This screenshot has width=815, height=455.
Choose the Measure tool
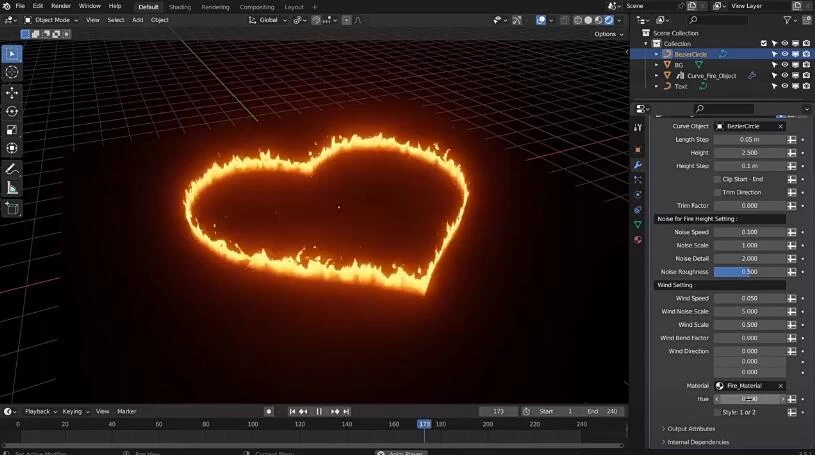12,188
